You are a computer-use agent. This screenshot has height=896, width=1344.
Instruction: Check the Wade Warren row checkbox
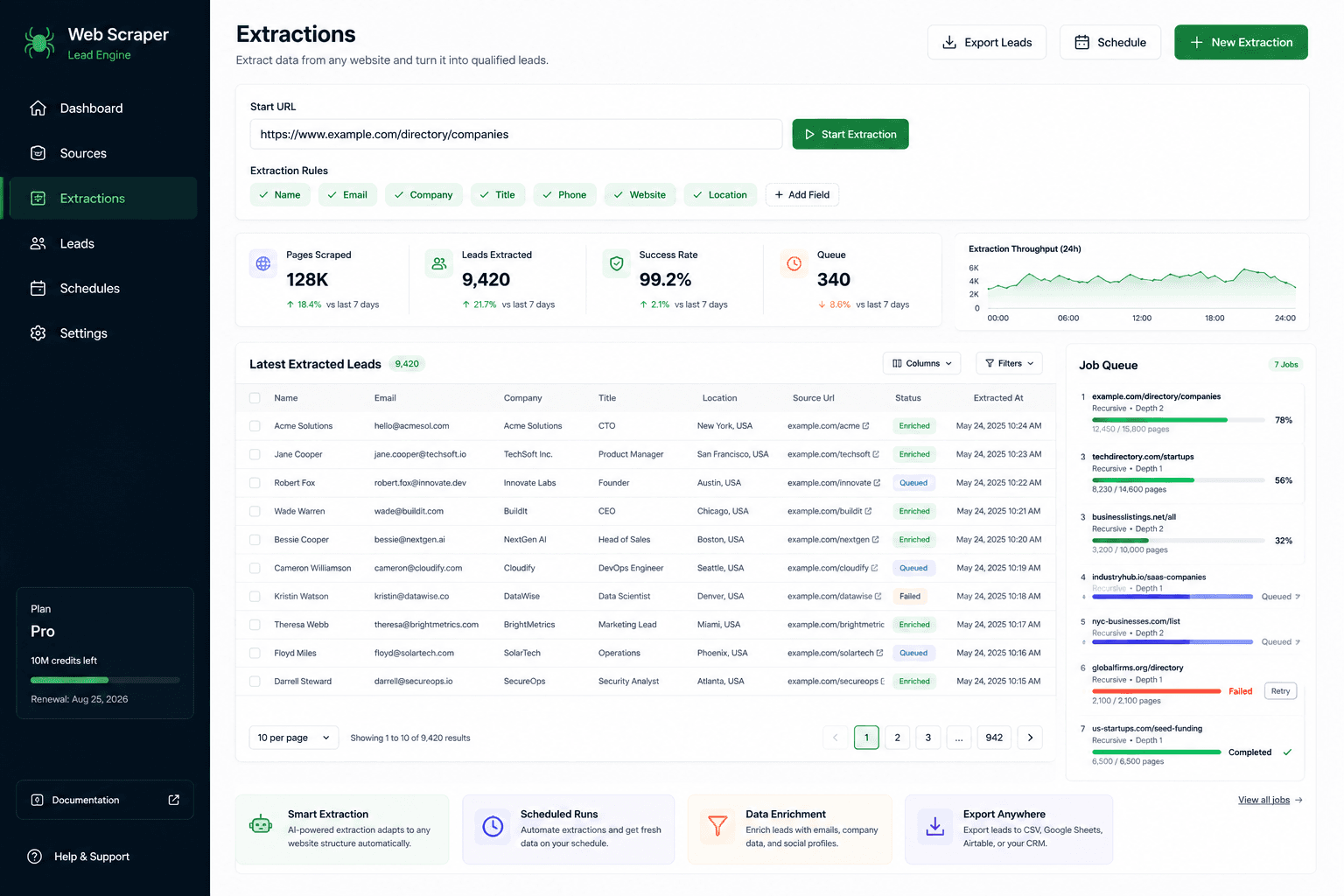(255, 511)
